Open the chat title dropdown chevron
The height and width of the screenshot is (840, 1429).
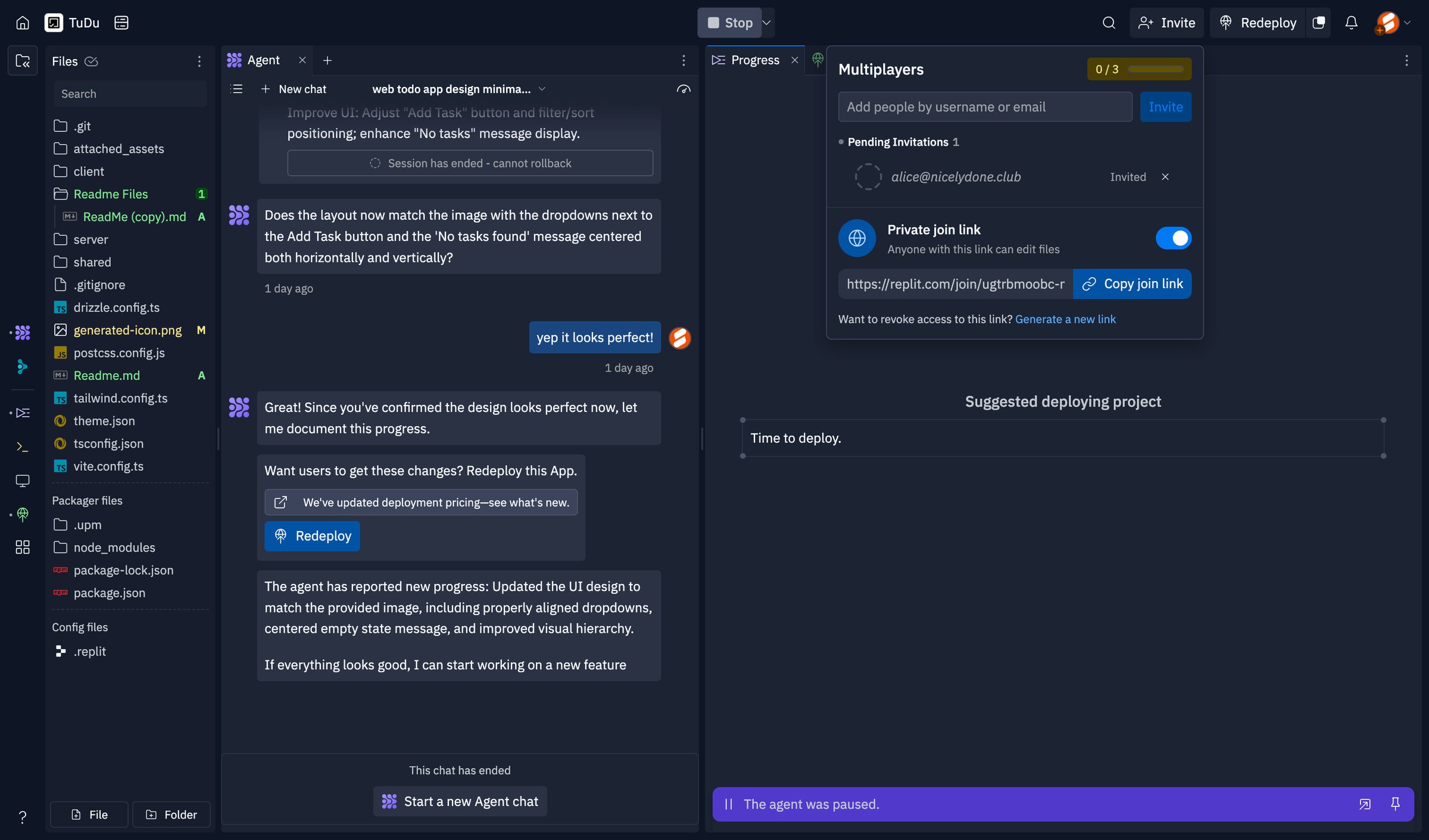point(541,89)
